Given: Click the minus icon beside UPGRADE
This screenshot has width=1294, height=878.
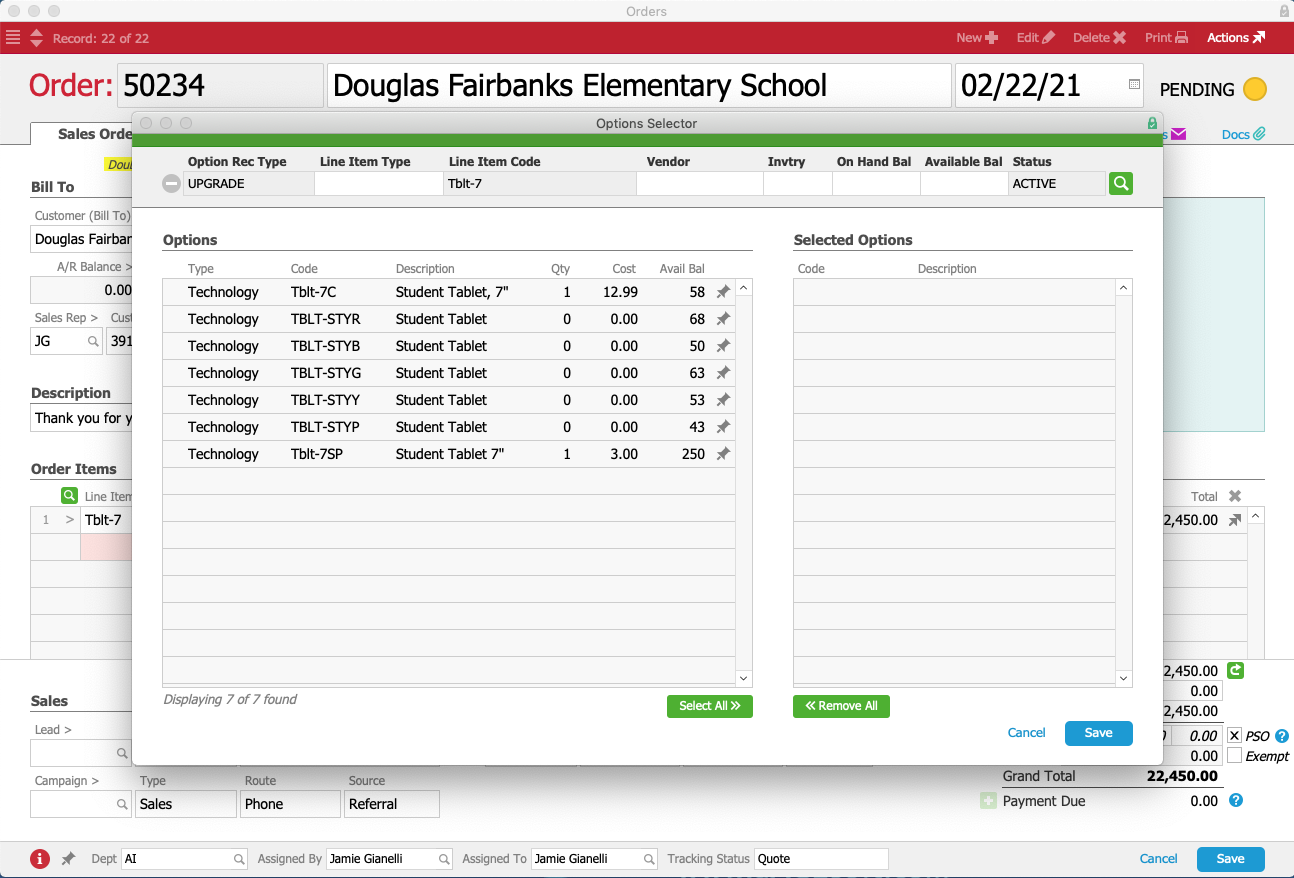Looking at the screenshot, I should pyautogui.click(x=172, y=184).
